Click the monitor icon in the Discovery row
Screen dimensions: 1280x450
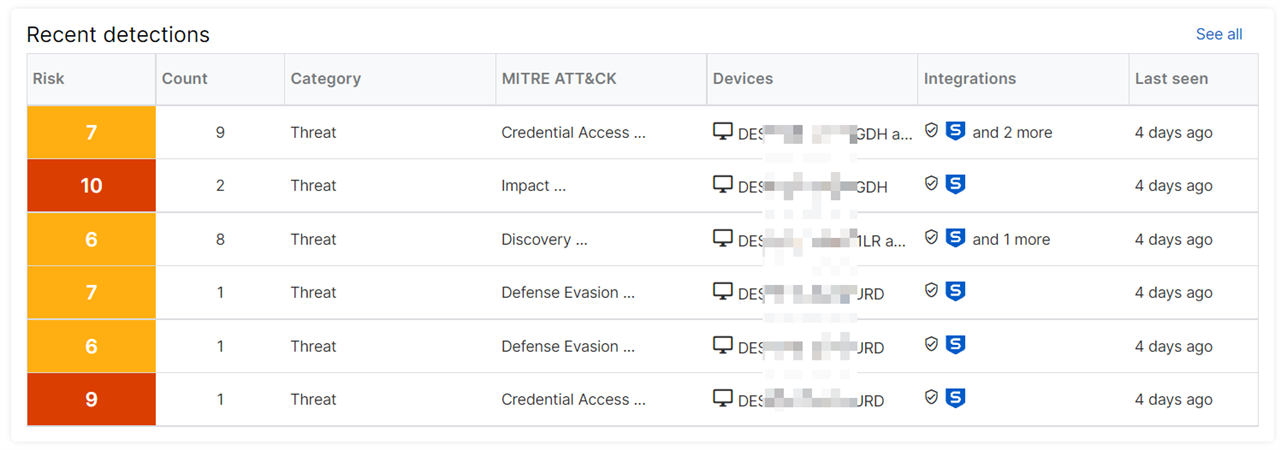(722, 238)
